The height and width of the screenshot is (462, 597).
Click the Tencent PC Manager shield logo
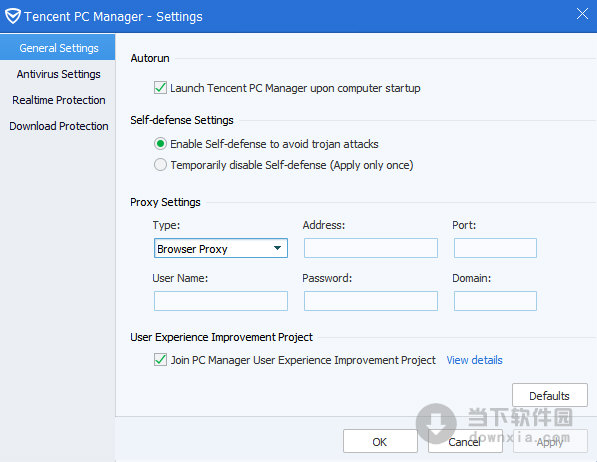[13, 16]
